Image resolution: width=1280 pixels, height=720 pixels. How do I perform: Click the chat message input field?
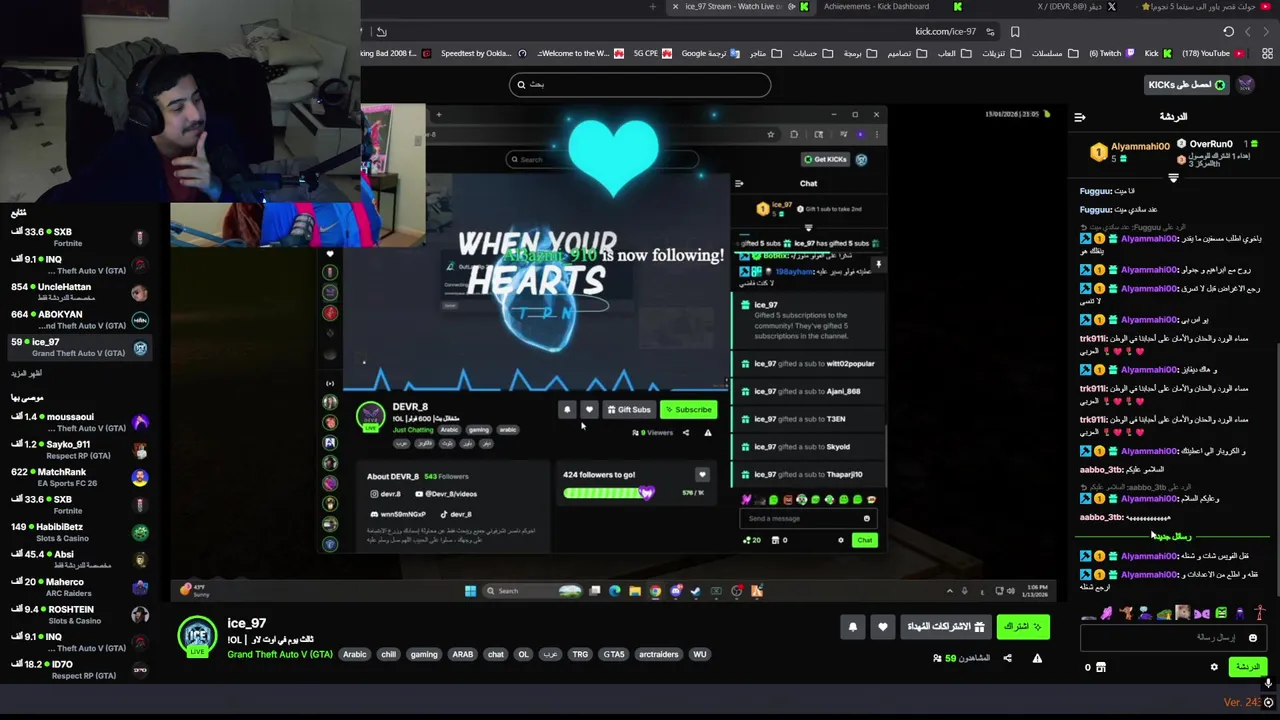tap(1173, 637)
